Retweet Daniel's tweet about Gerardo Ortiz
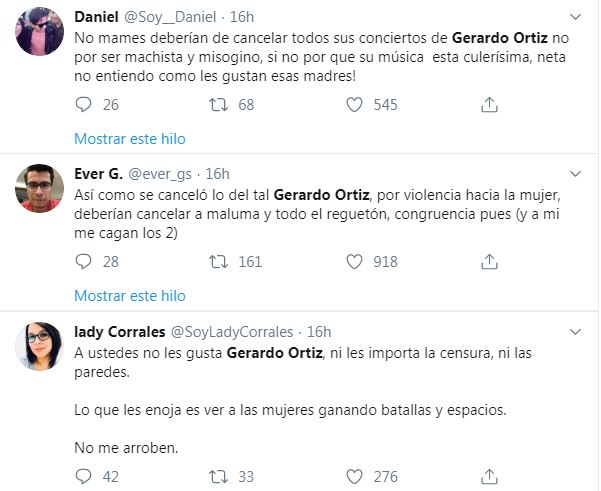Viewport: 601px width, 491px height. pos(217,105)
